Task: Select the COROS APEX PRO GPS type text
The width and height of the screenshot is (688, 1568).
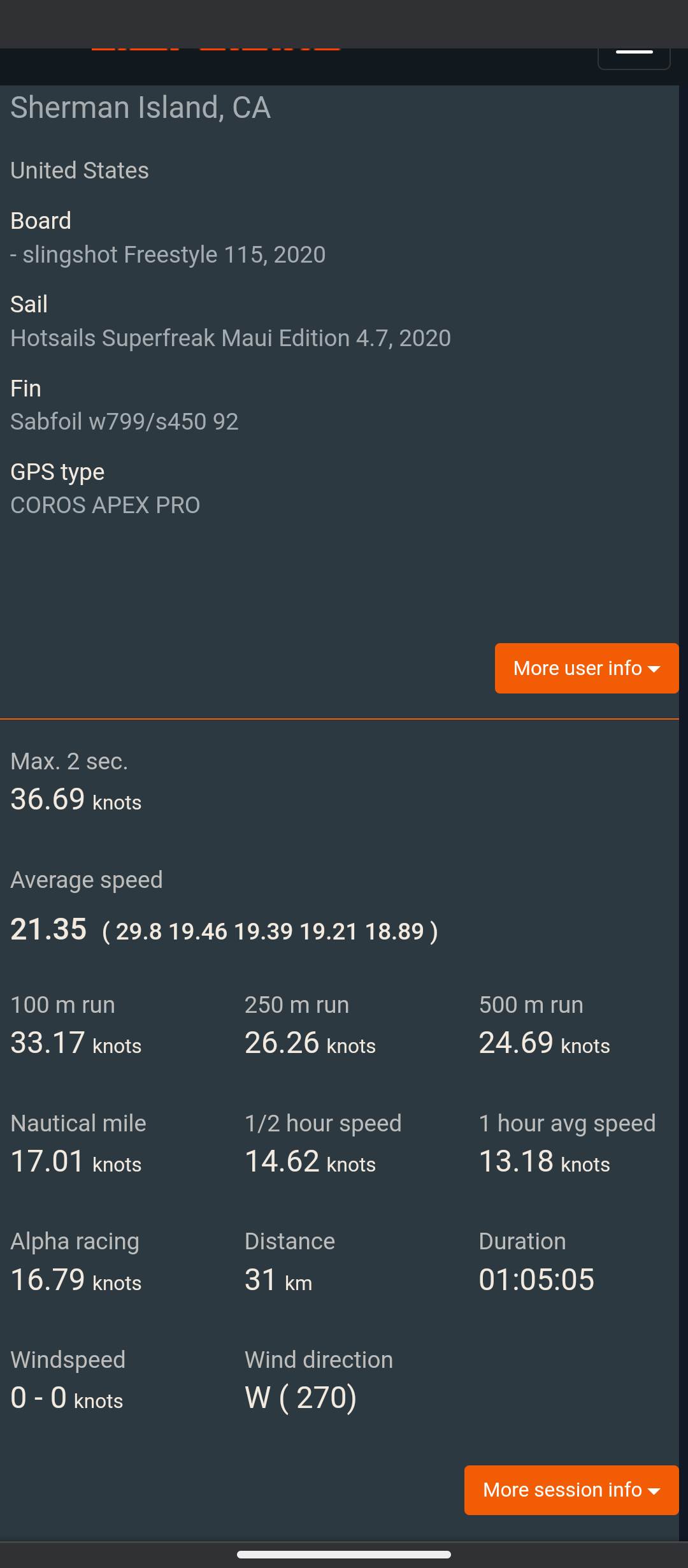Action: click(x=105, y=504)
